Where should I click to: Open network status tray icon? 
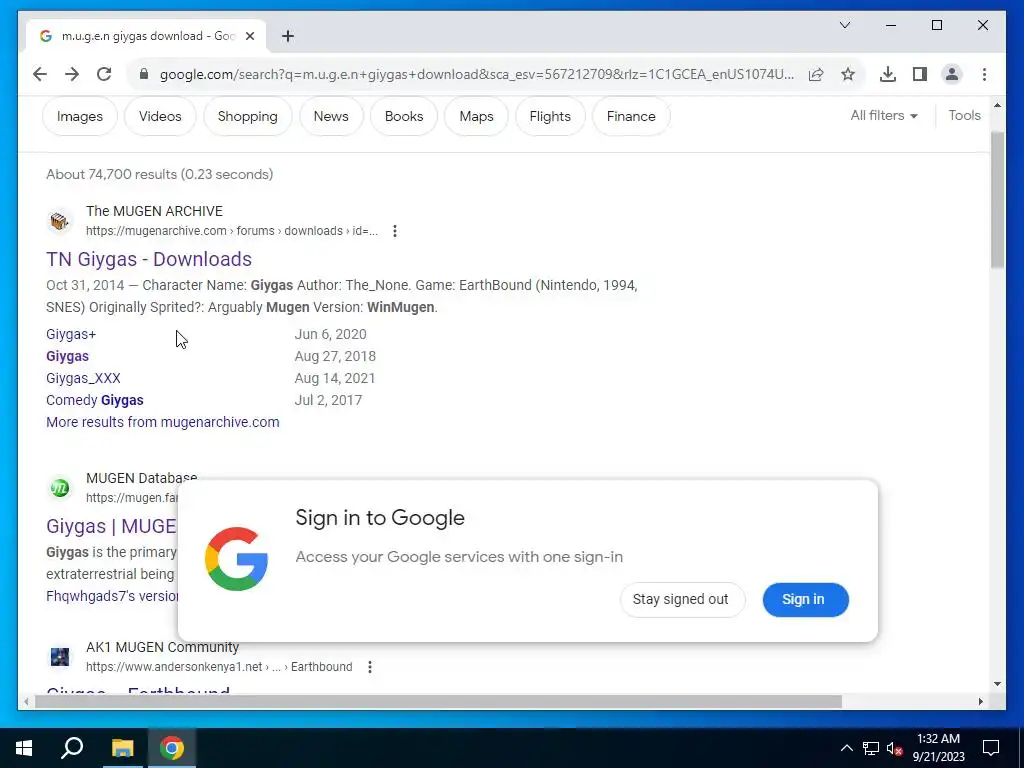tap(871, 748)
